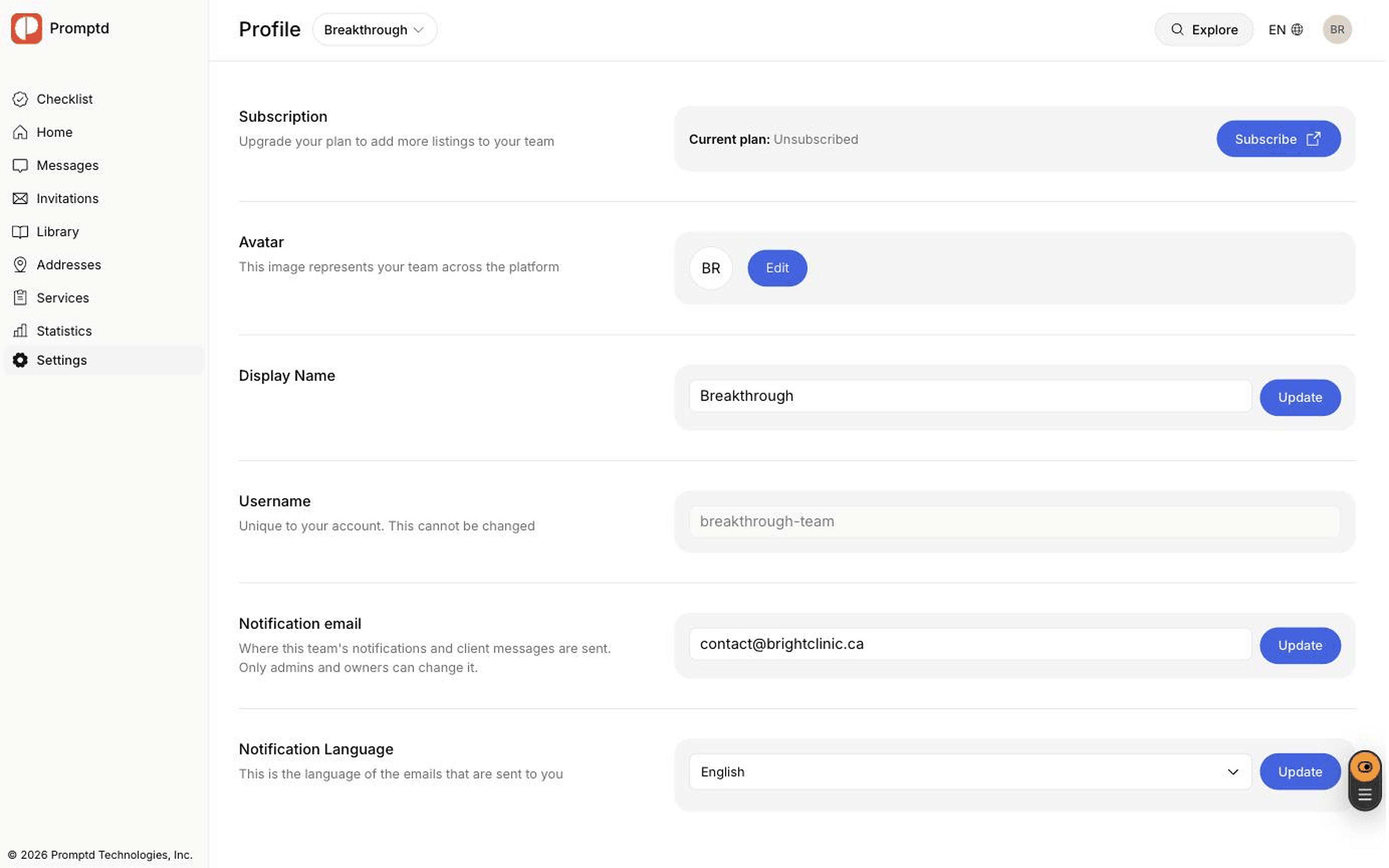1389x868 pixels.
Task: Update the Notification email
Action: coord(1300,645)
